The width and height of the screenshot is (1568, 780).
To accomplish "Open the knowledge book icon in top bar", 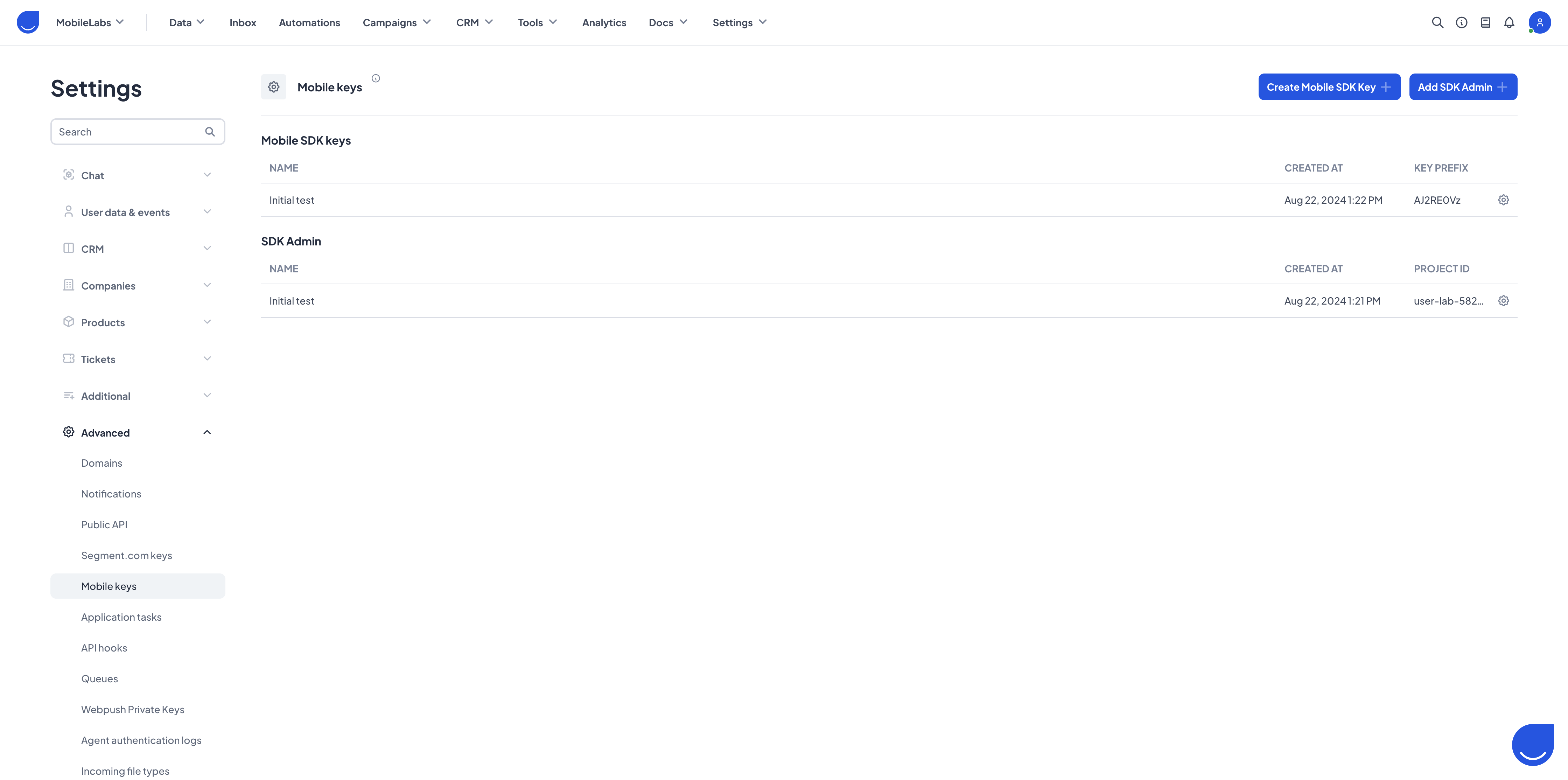I will point(1485,22).
